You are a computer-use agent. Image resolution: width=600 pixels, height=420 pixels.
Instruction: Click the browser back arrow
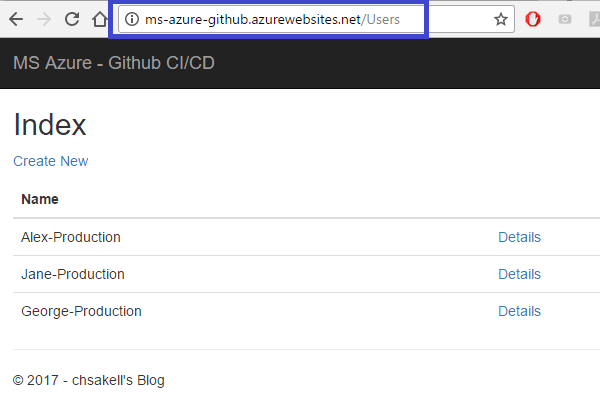click(16, 19)
